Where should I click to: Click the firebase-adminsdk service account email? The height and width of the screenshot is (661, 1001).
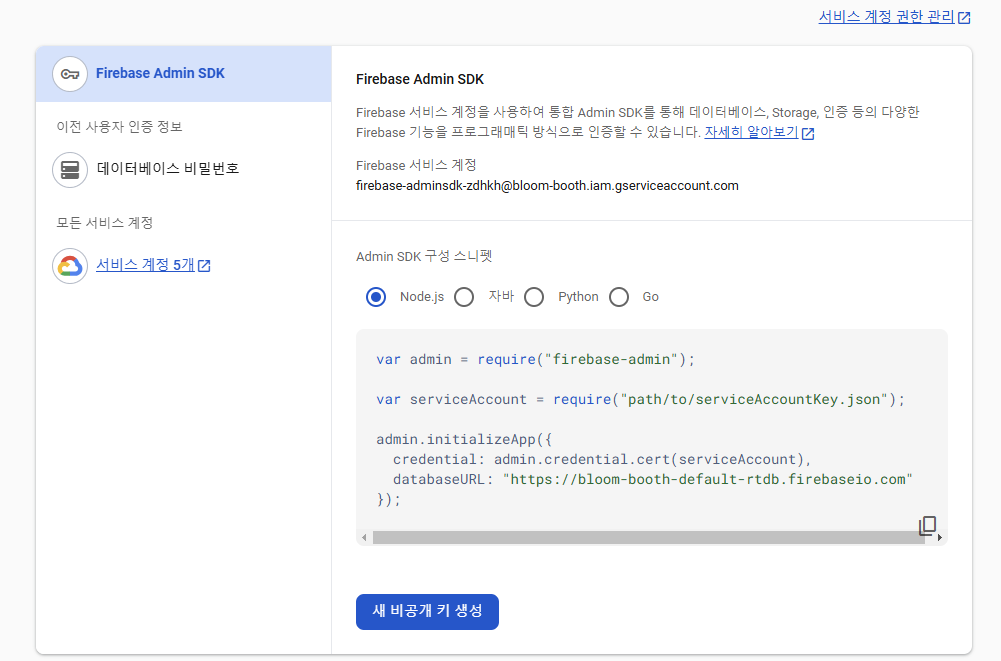[547, 186]
